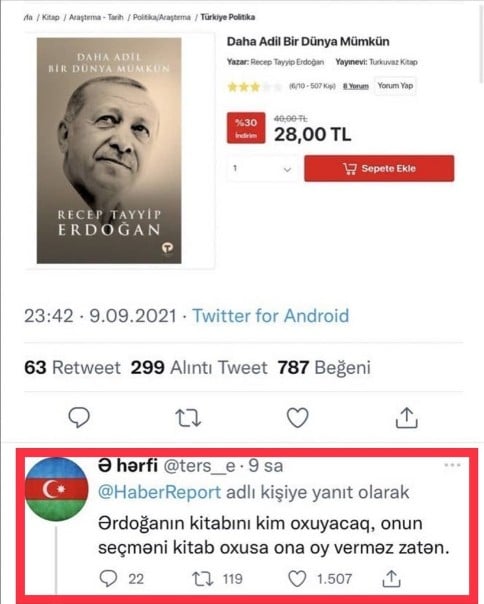Open the 8 Yorum reviews link
Viewport: 484px width, 604px height.
click(x=356, y=86)
